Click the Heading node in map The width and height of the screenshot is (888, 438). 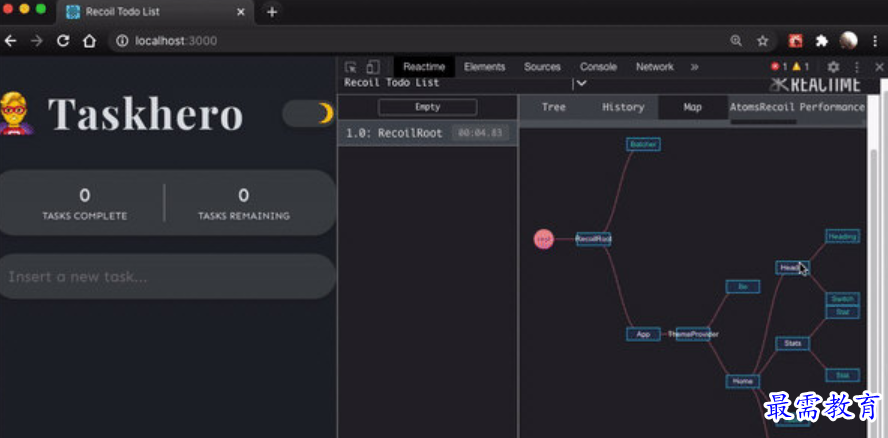843,236
